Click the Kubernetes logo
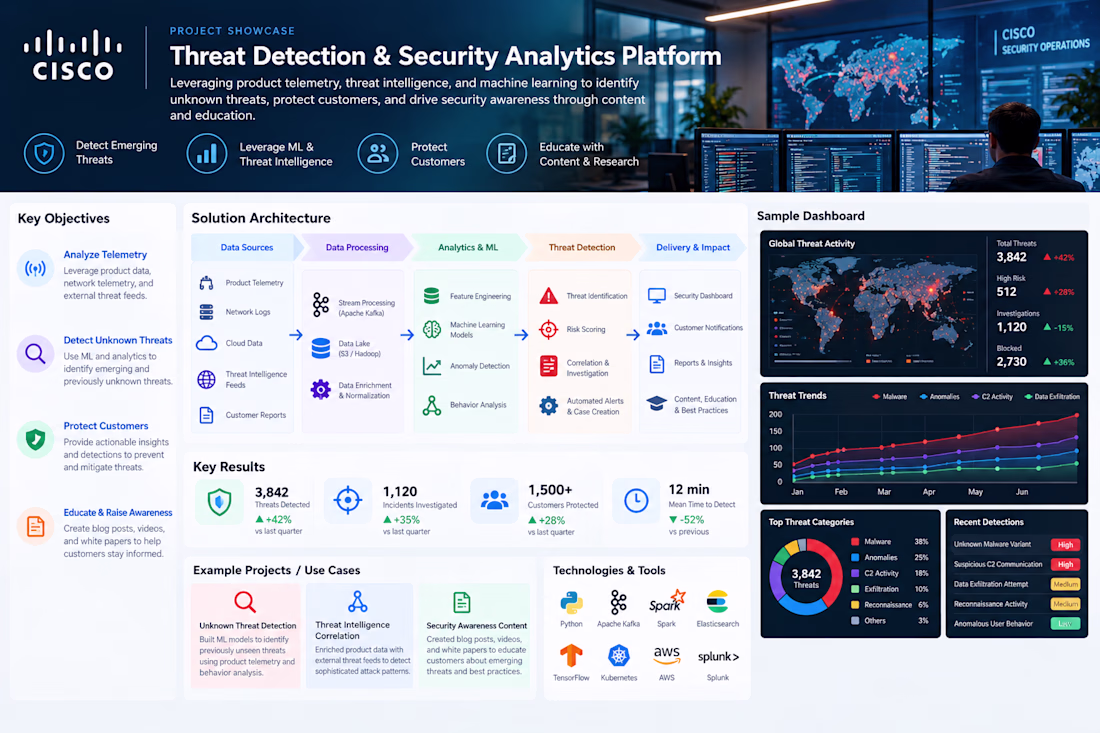Viewport: 1100px width, 733px height. [618, 656]
